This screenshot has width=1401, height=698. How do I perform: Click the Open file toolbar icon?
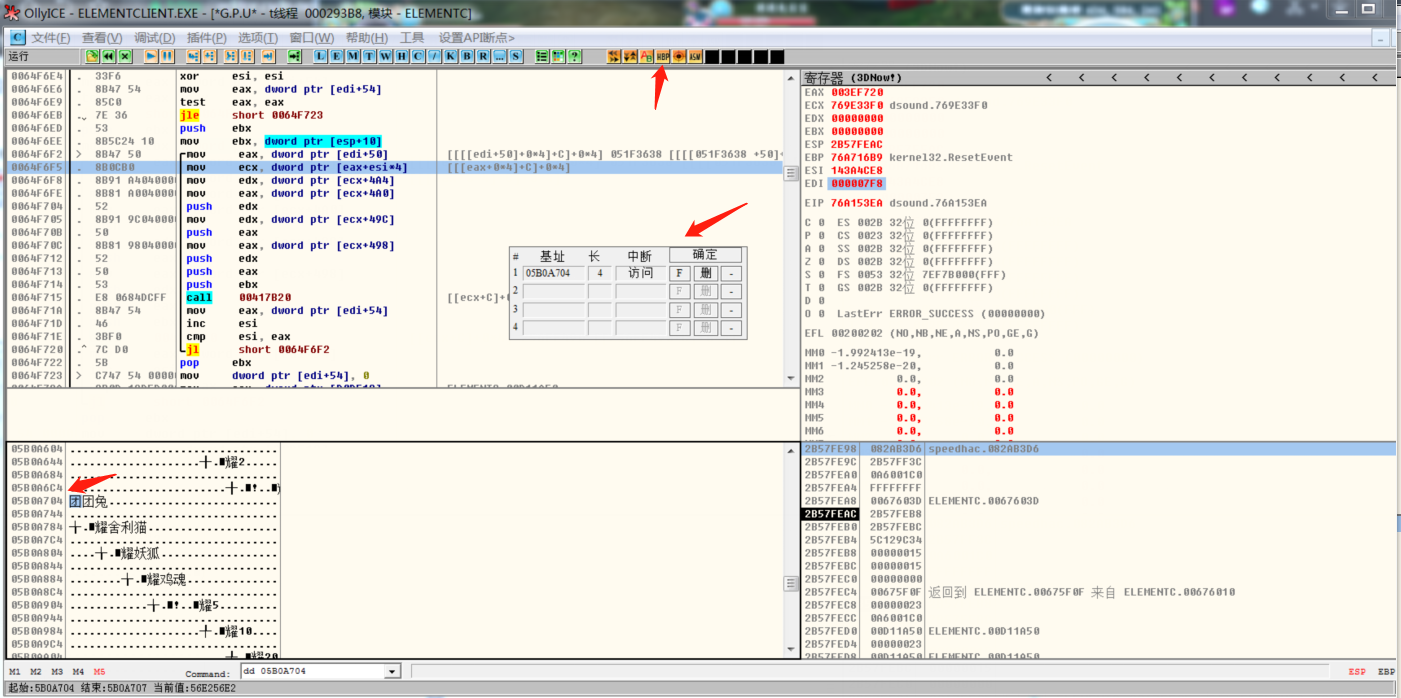pos(92,56)
